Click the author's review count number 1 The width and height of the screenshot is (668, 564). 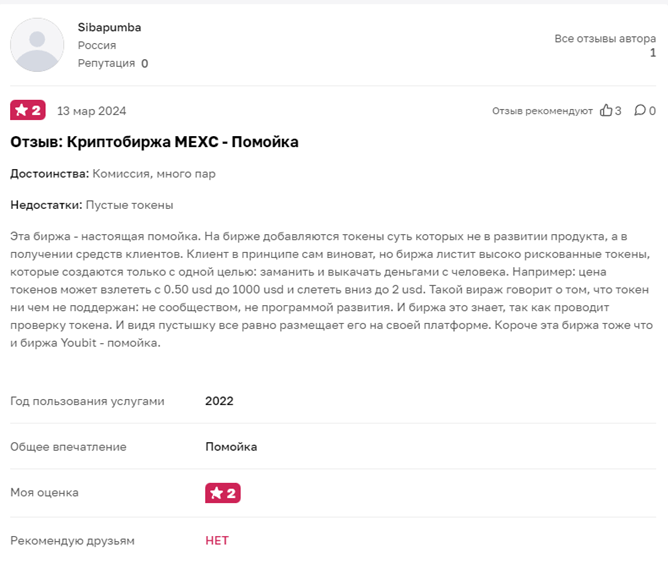coord(653,53)
